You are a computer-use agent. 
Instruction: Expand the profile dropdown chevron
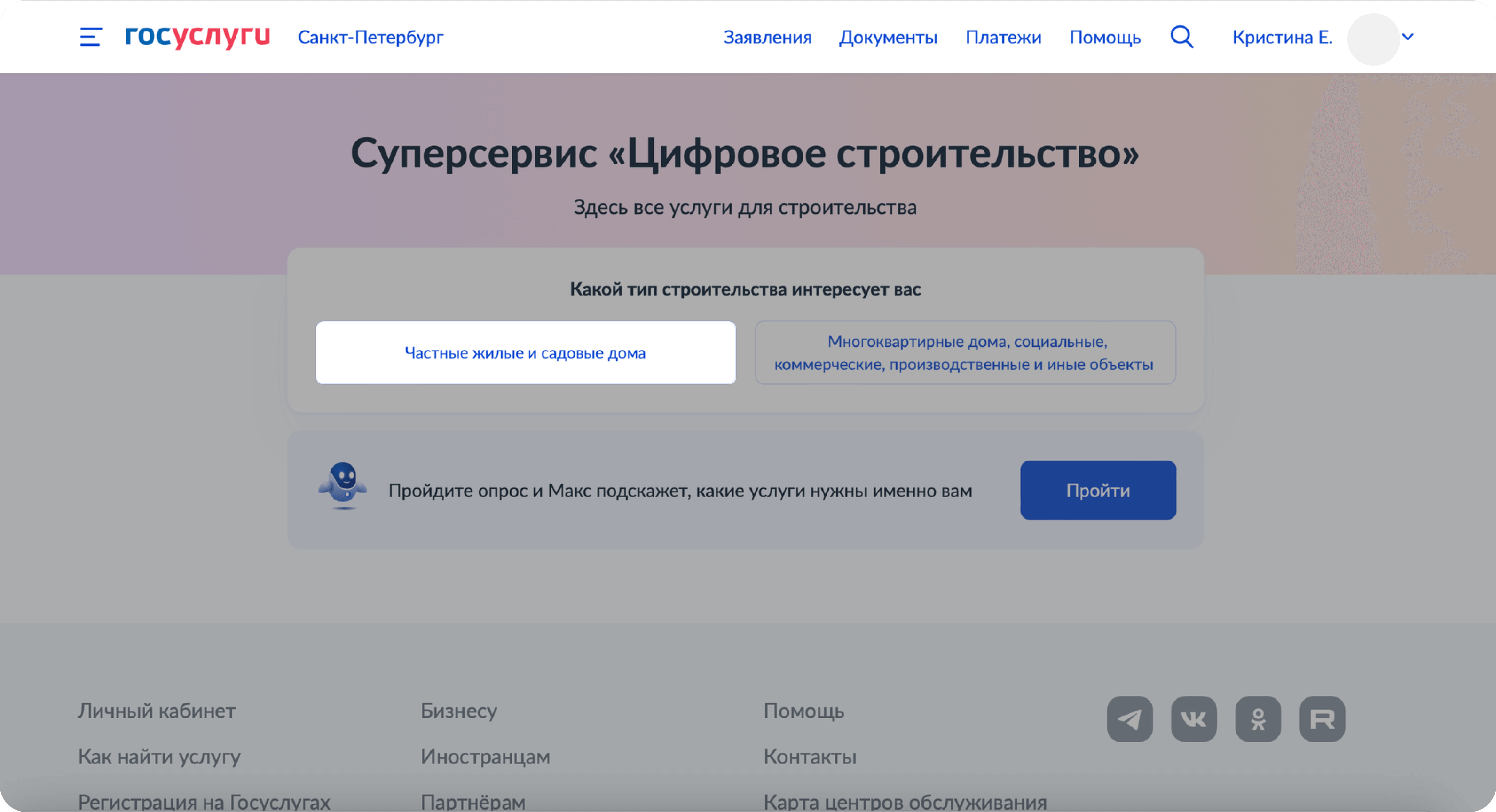point(1408,37)
